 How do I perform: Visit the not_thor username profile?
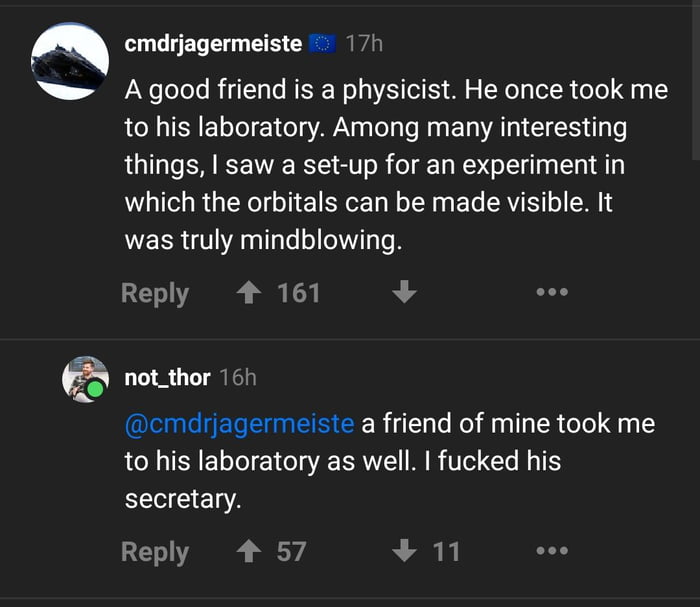(x=167, y=377)
